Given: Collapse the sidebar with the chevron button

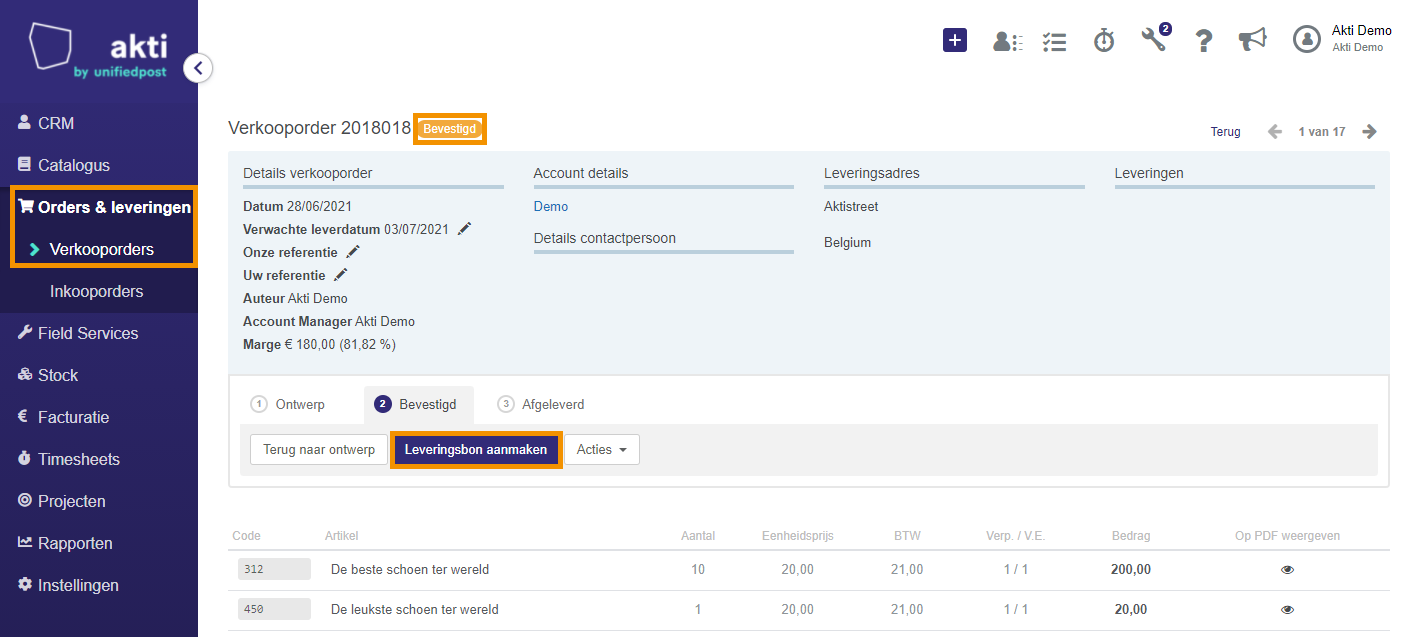Looking at the screenshot, I should [x=198, y=68].
